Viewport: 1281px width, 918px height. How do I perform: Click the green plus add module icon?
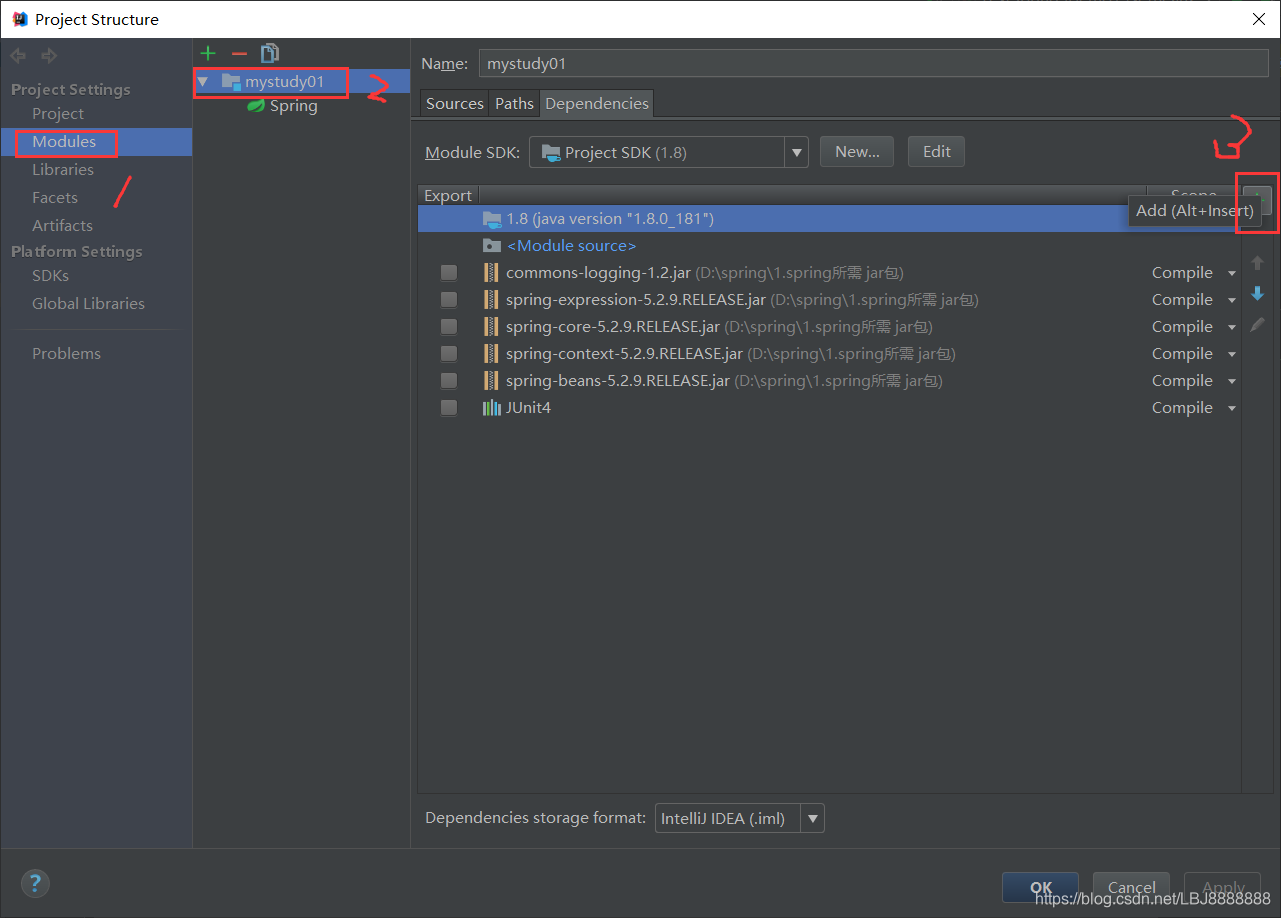[x=208, y=53]
